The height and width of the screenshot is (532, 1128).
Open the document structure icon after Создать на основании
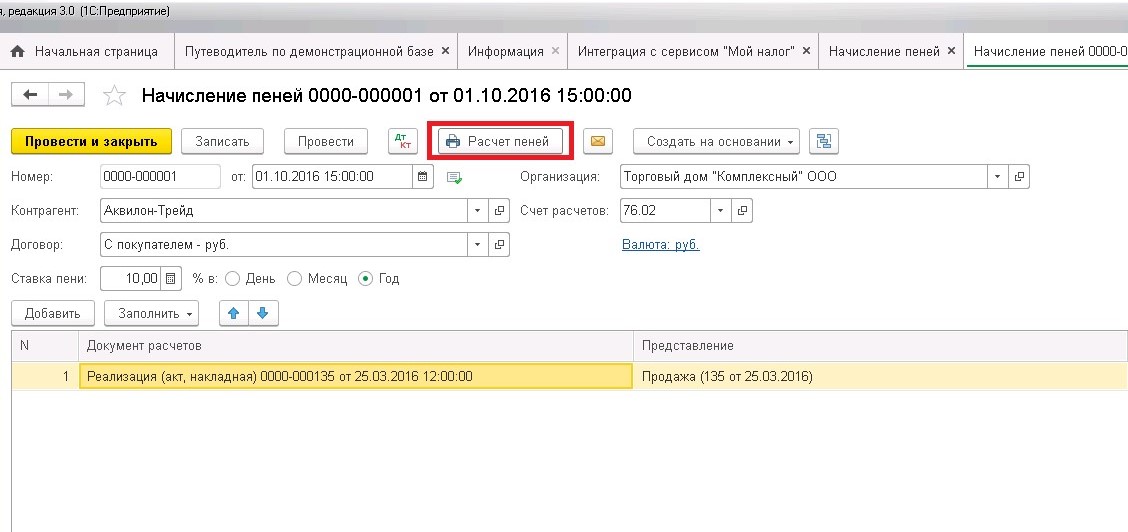click(824, 142)
